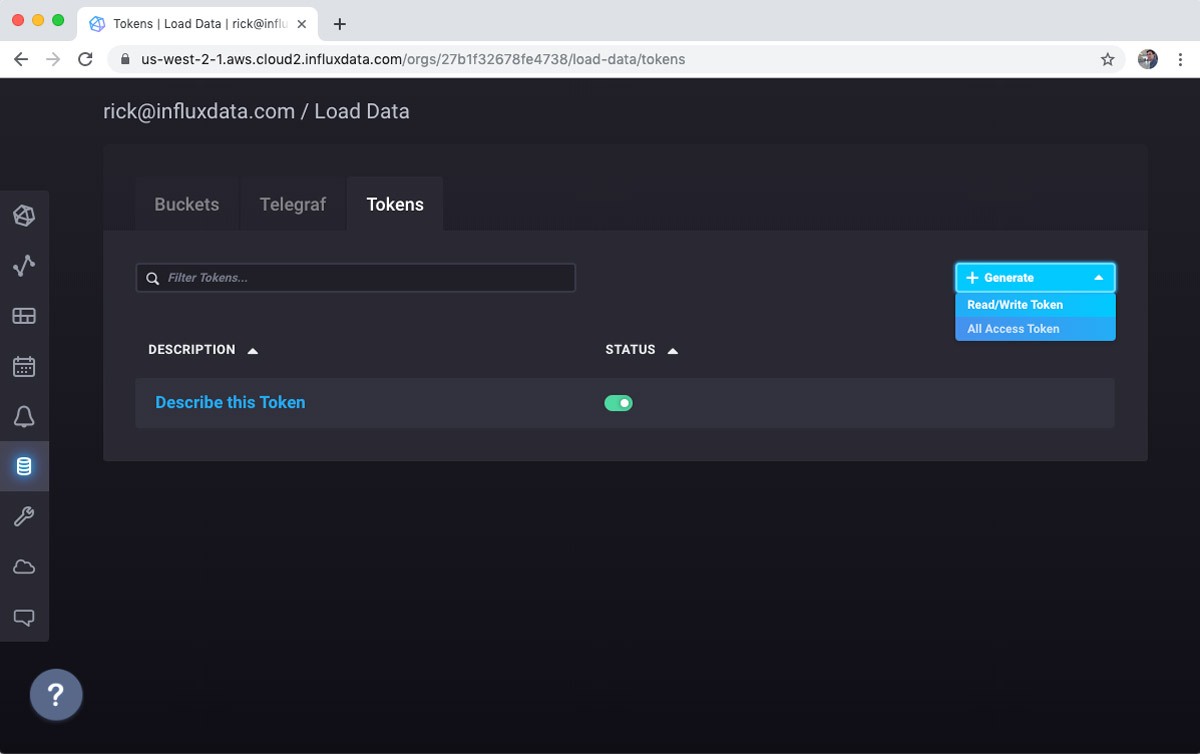This screenshot has width=1200, height=754.
Task: Select the Load Data database icon
Action: 24,466
